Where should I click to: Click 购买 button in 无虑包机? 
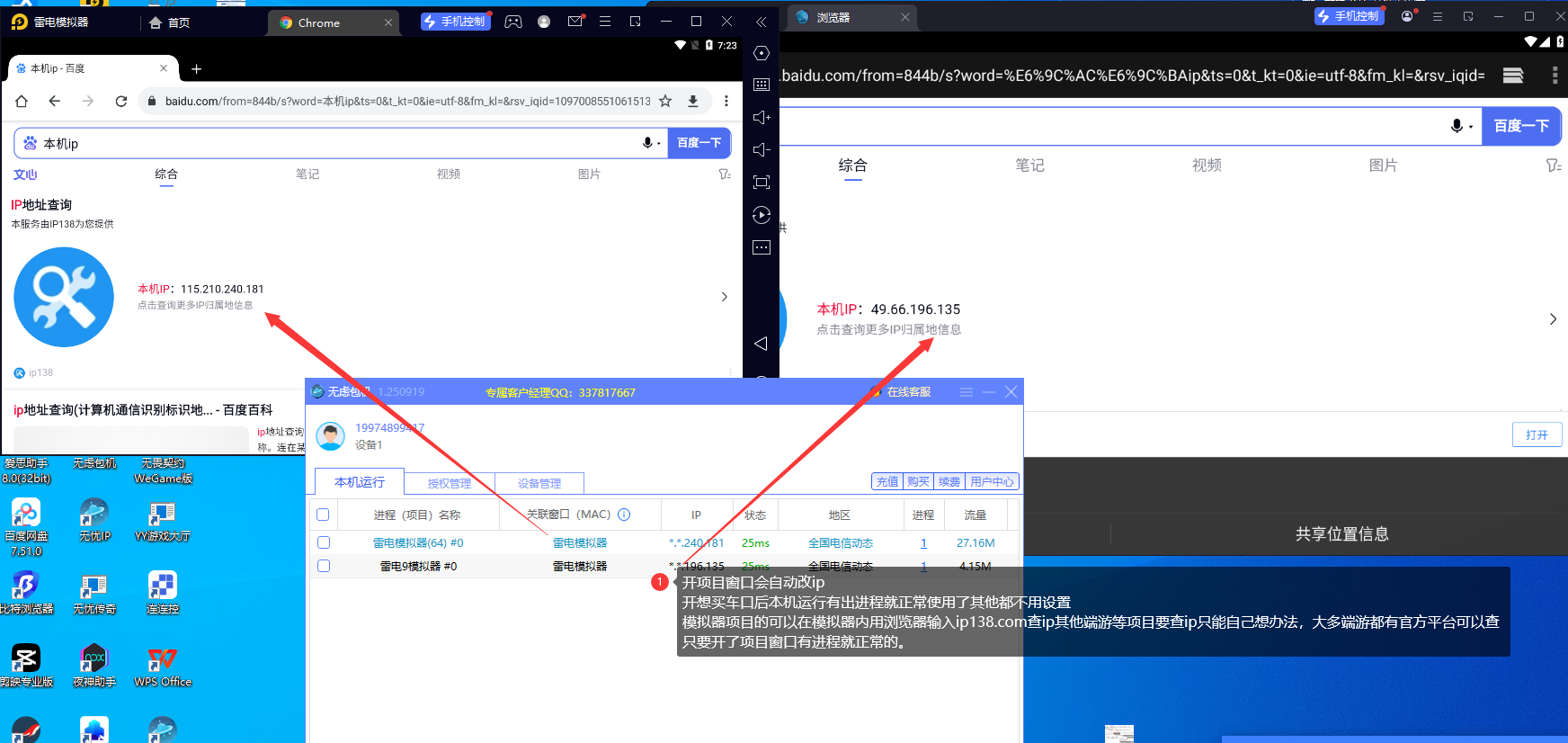(918, 482)
